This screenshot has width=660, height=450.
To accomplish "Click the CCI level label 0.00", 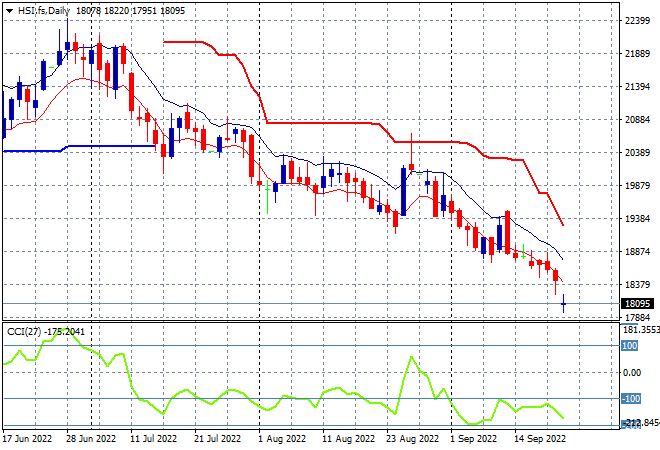I will pos(632,373).
